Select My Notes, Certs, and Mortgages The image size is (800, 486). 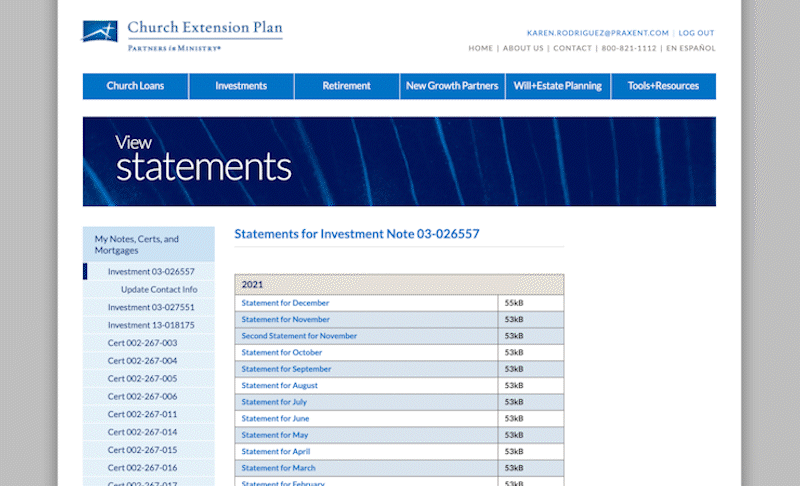(x=148, y=244)
